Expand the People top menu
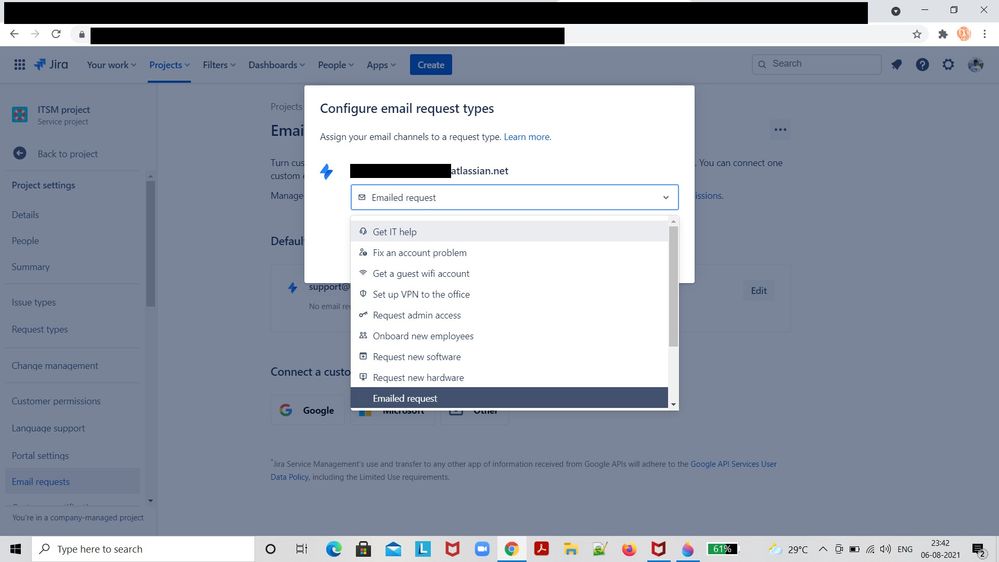 336,65
